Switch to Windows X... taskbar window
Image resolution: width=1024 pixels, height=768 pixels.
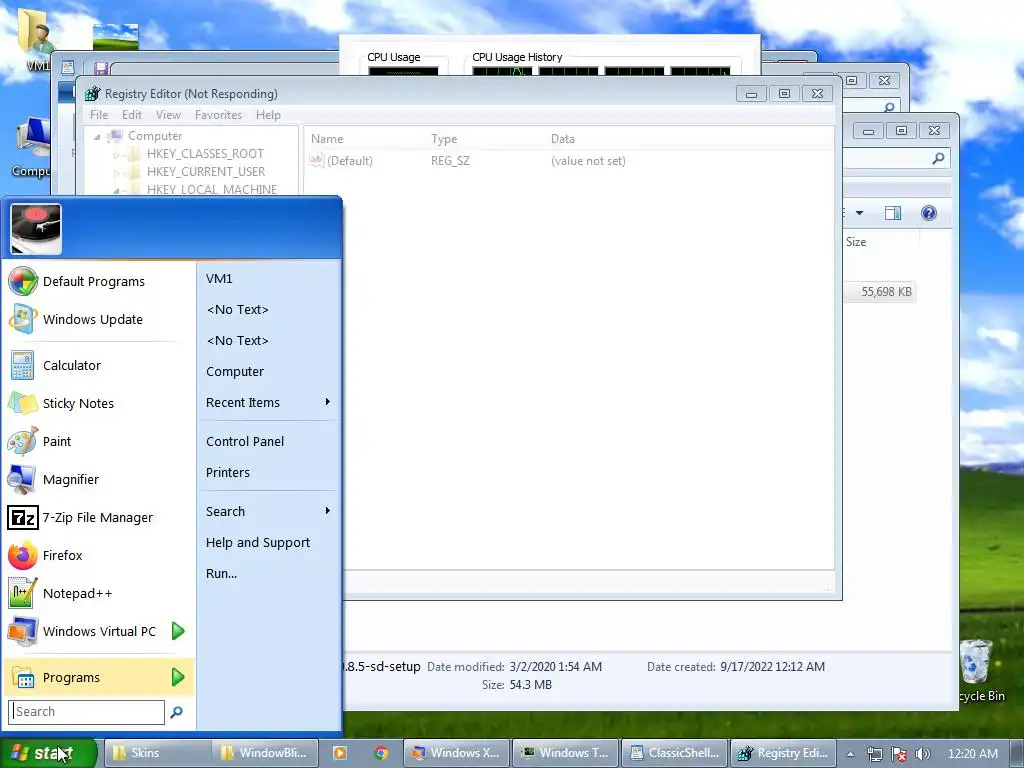[x=456, y=753]
